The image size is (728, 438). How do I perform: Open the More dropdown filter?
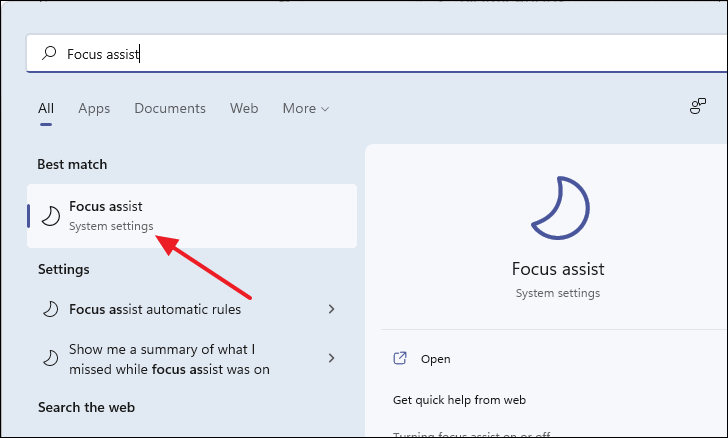pyautogui.click(x=306, y=108)
